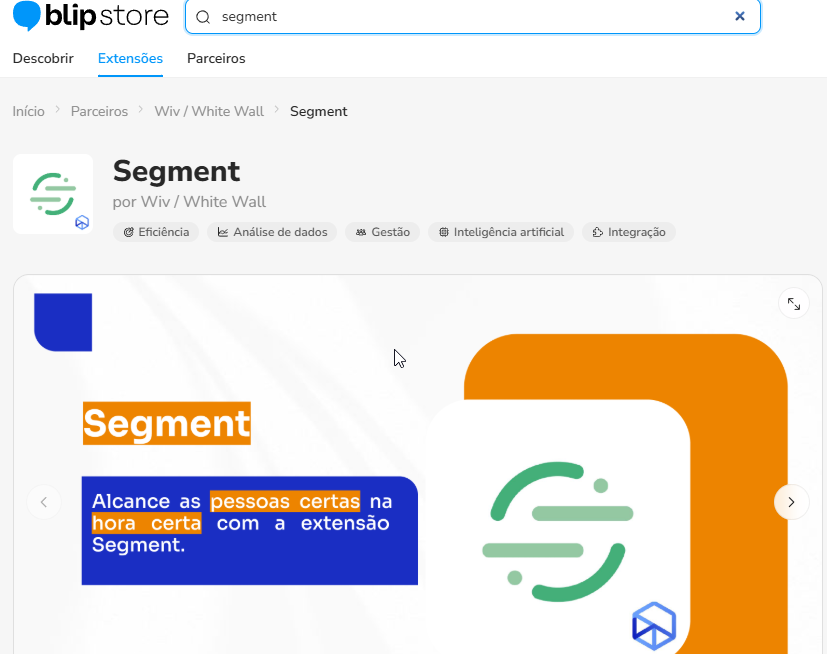Select the Gestão tag
This screenshot has width=827, height=654.
click(382, 232)
